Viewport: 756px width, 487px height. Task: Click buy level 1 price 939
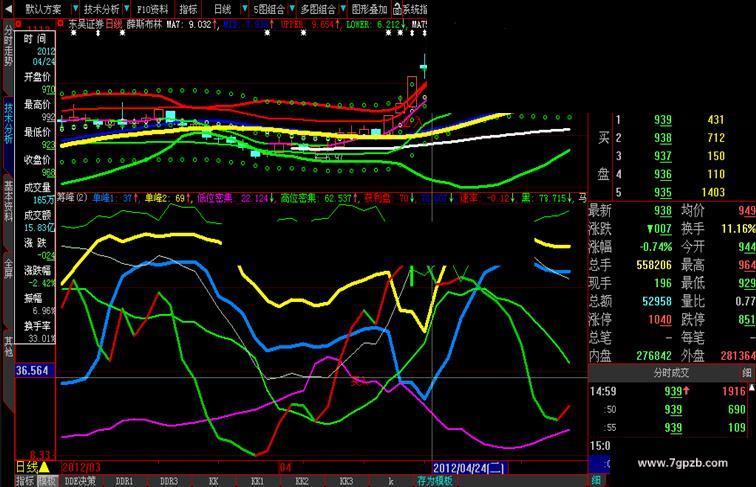pos(663,120)
